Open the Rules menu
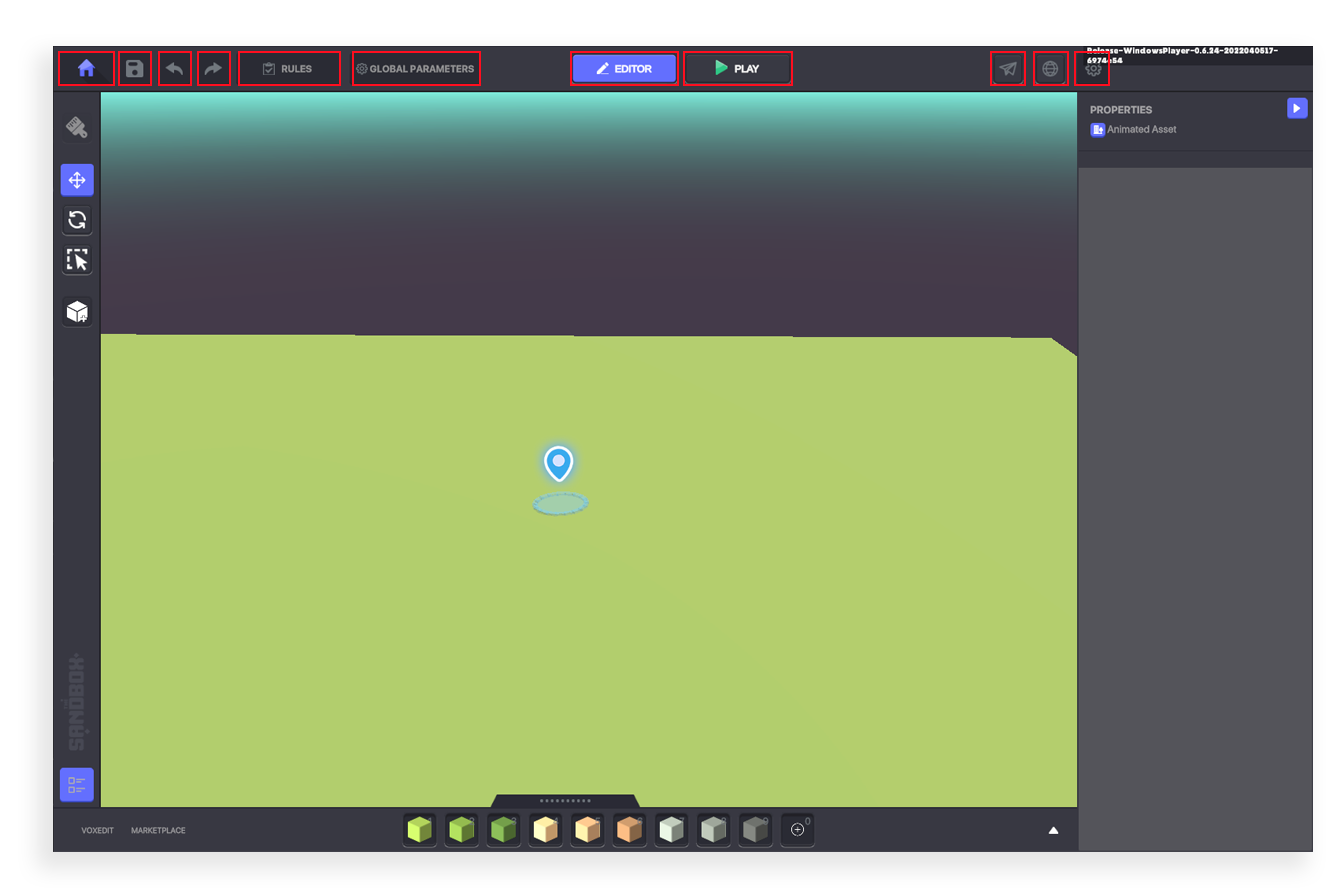The height and width of the screenshot is (896, 1344). tap(288, 69)
